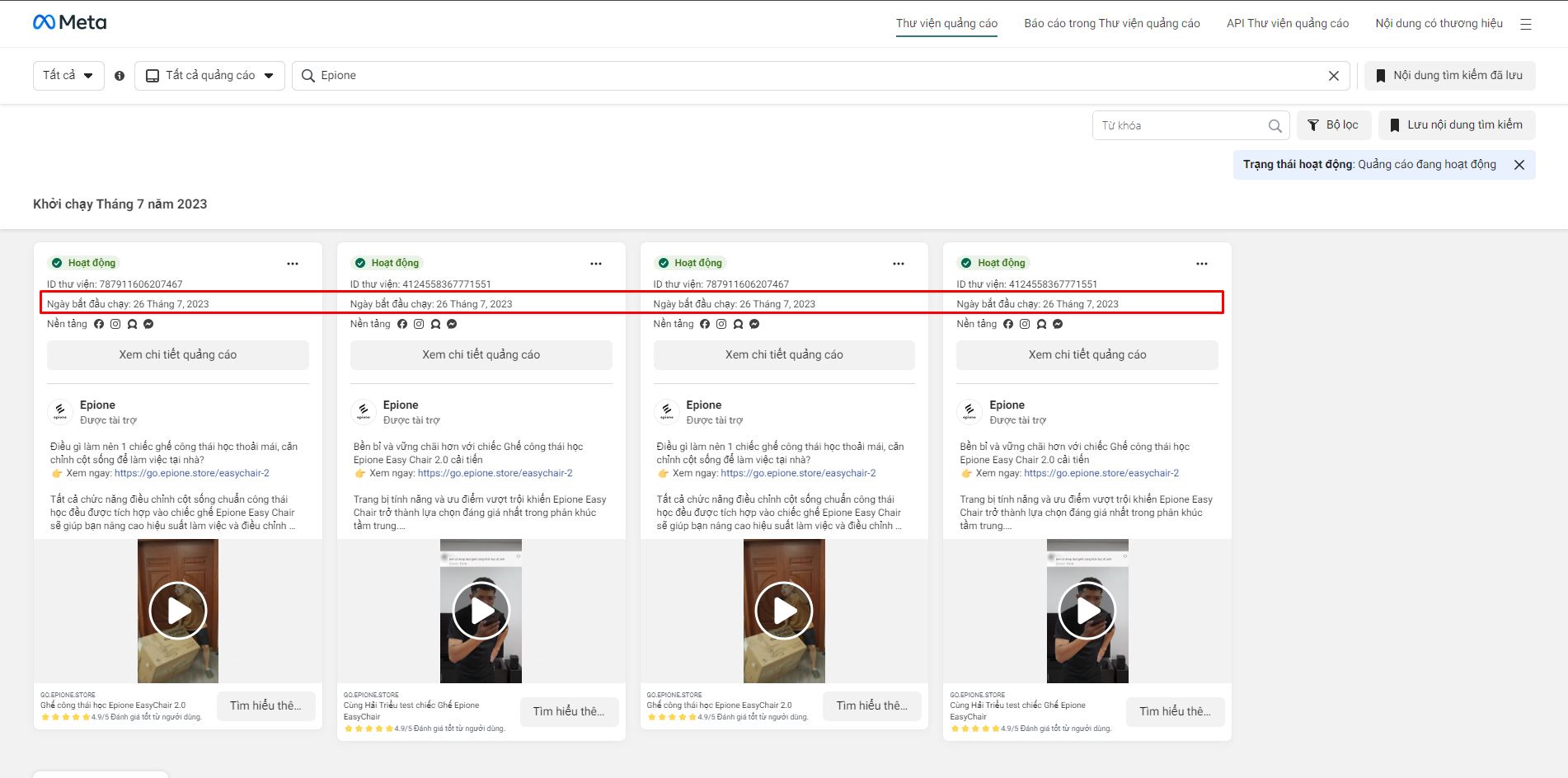This screenshot has height=778, width=1568.
Task: Play the video in the second ad card
Action: (481, 611)
